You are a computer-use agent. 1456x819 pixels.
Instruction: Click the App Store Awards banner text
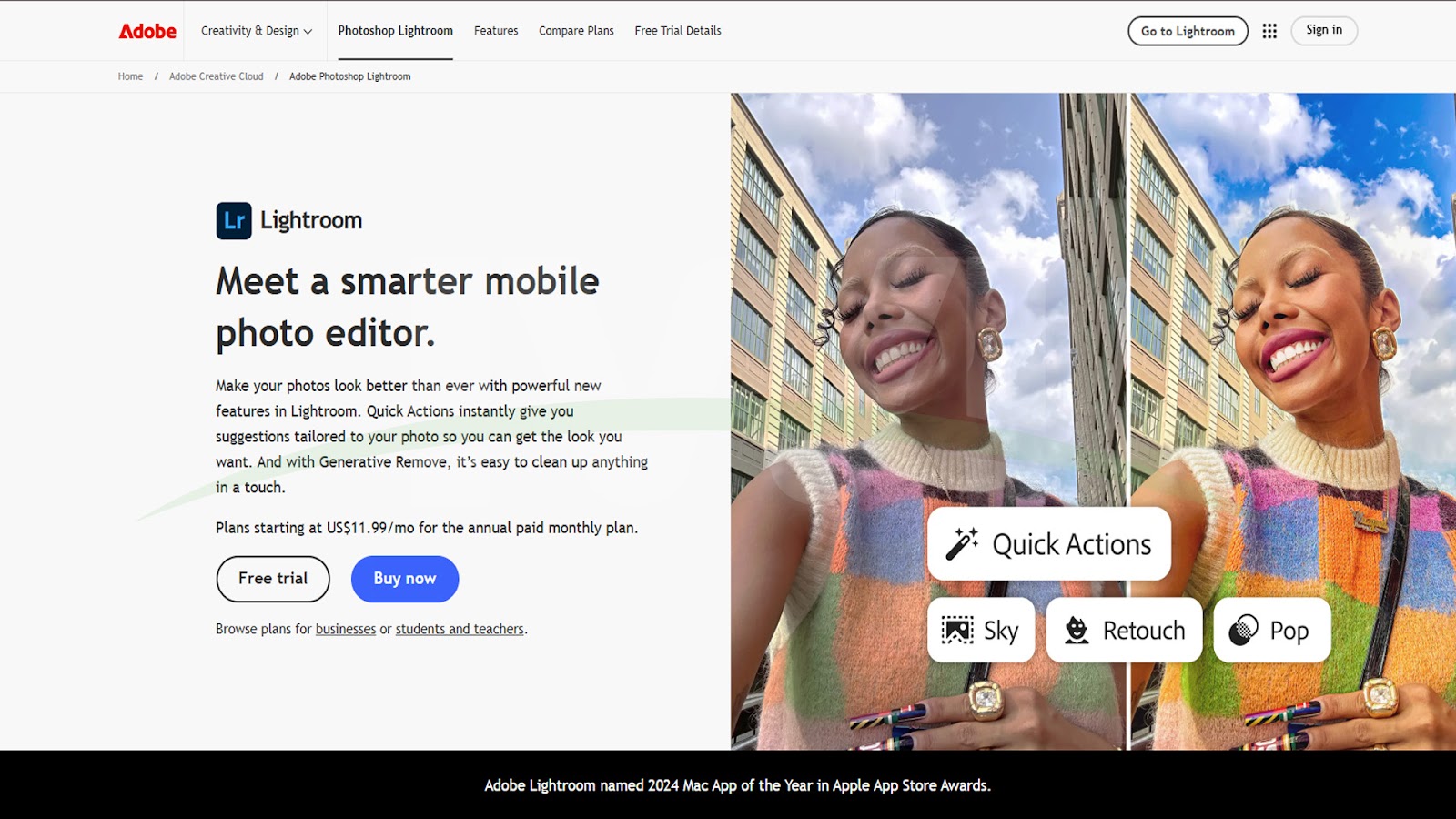pyautogui.click(x=737, y=785)
